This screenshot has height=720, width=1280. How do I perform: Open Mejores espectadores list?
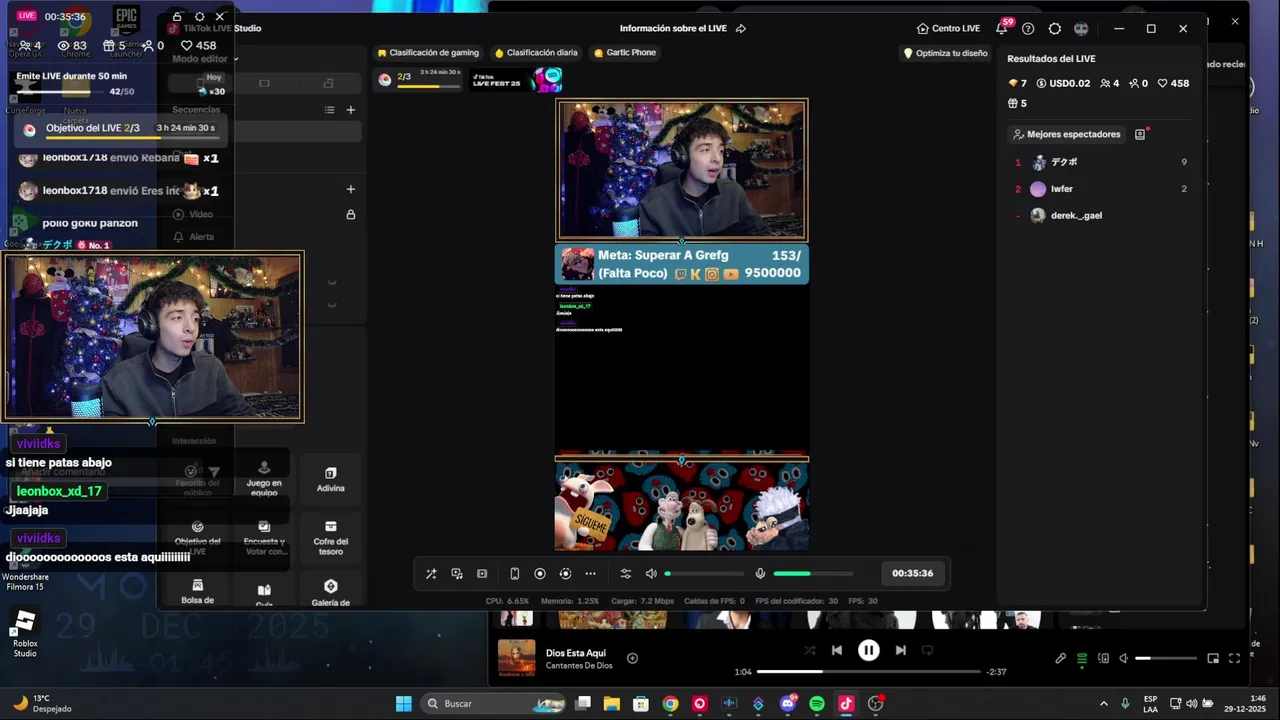coord(1067,134)
